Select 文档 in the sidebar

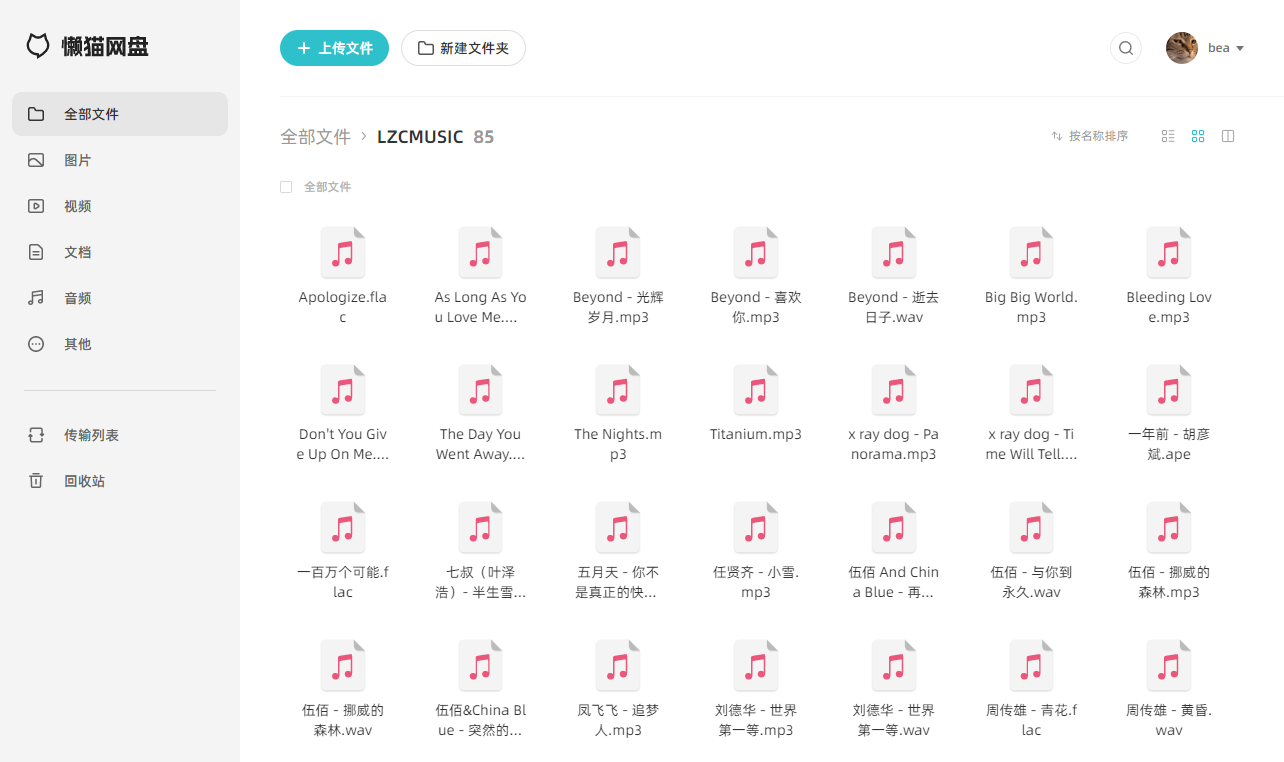(x=120, y=252)
